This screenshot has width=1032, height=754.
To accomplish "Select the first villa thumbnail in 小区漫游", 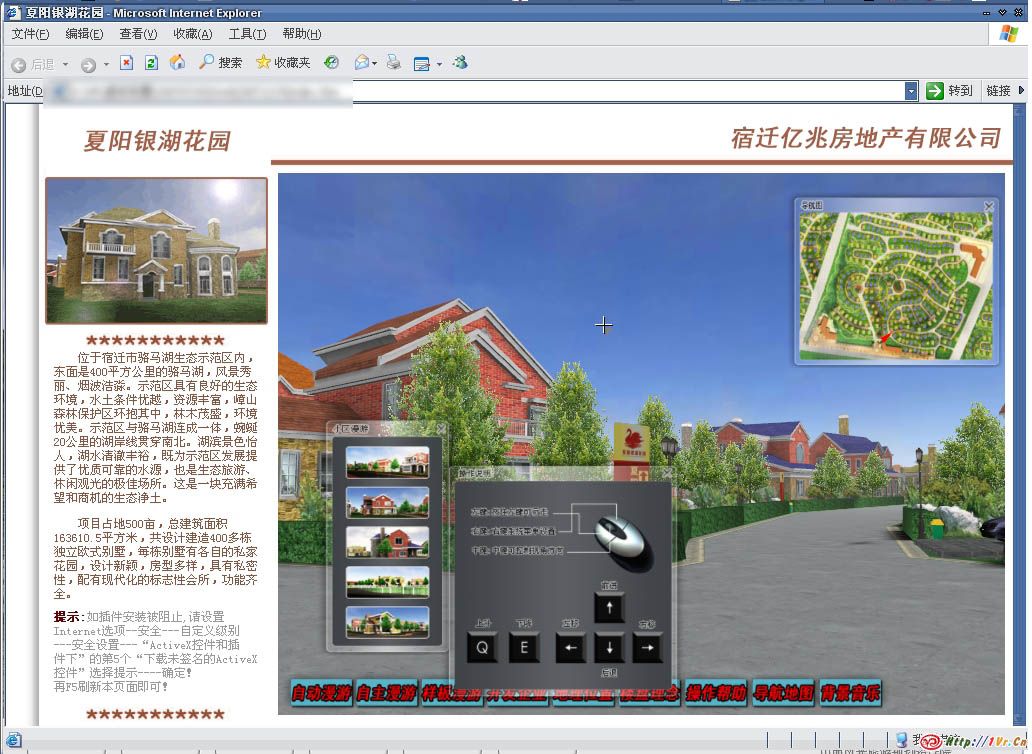I will click(x=387, y=462).
